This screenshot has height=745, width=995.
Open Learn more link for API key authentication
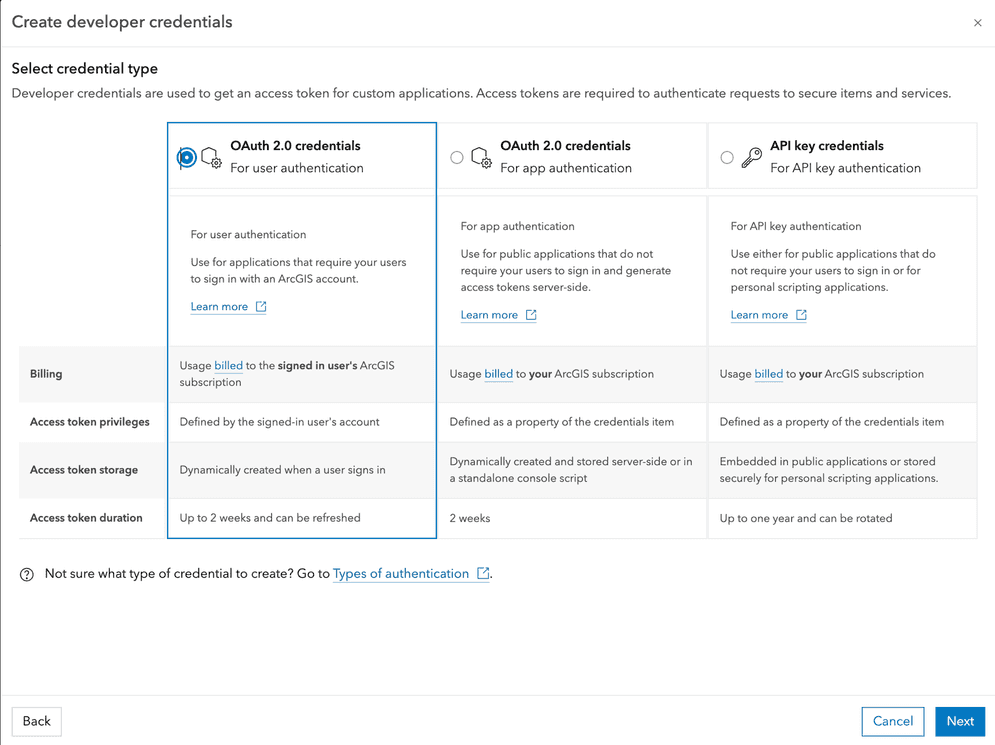(759, 315)
